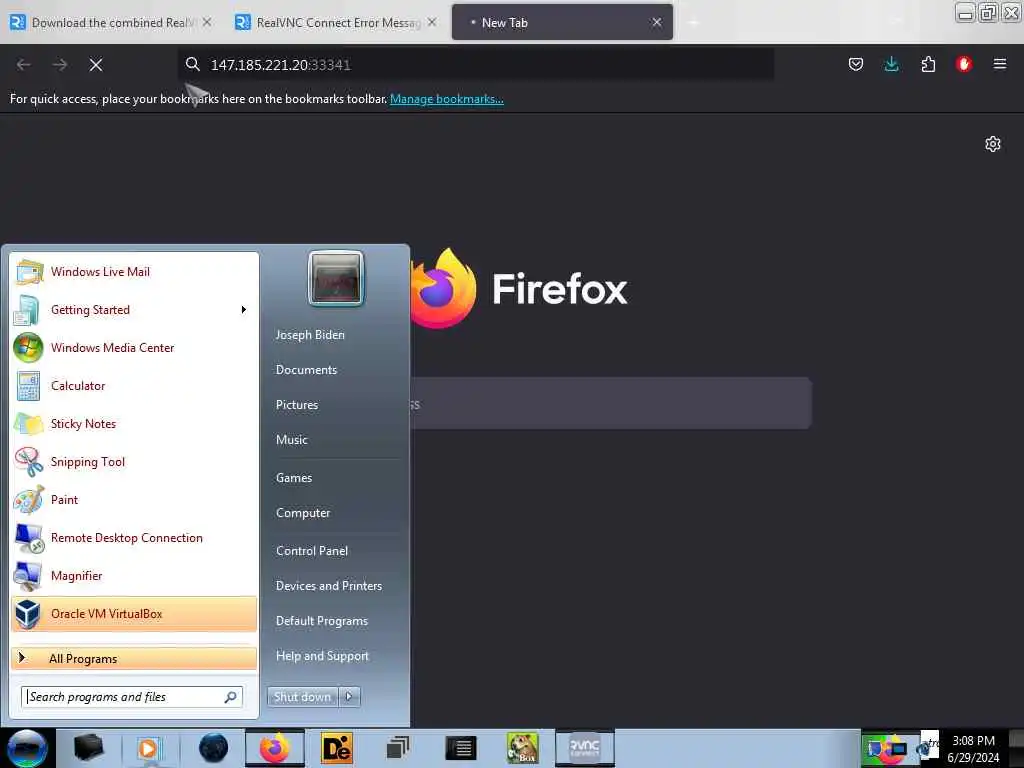Open the stacked windows taskbar icon
1024x768 pixels.
click(x=398, y=748)
